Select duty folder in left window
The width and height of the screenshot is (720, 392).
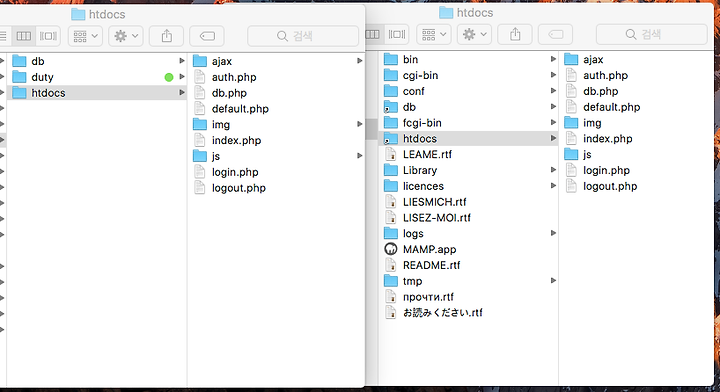96,77
